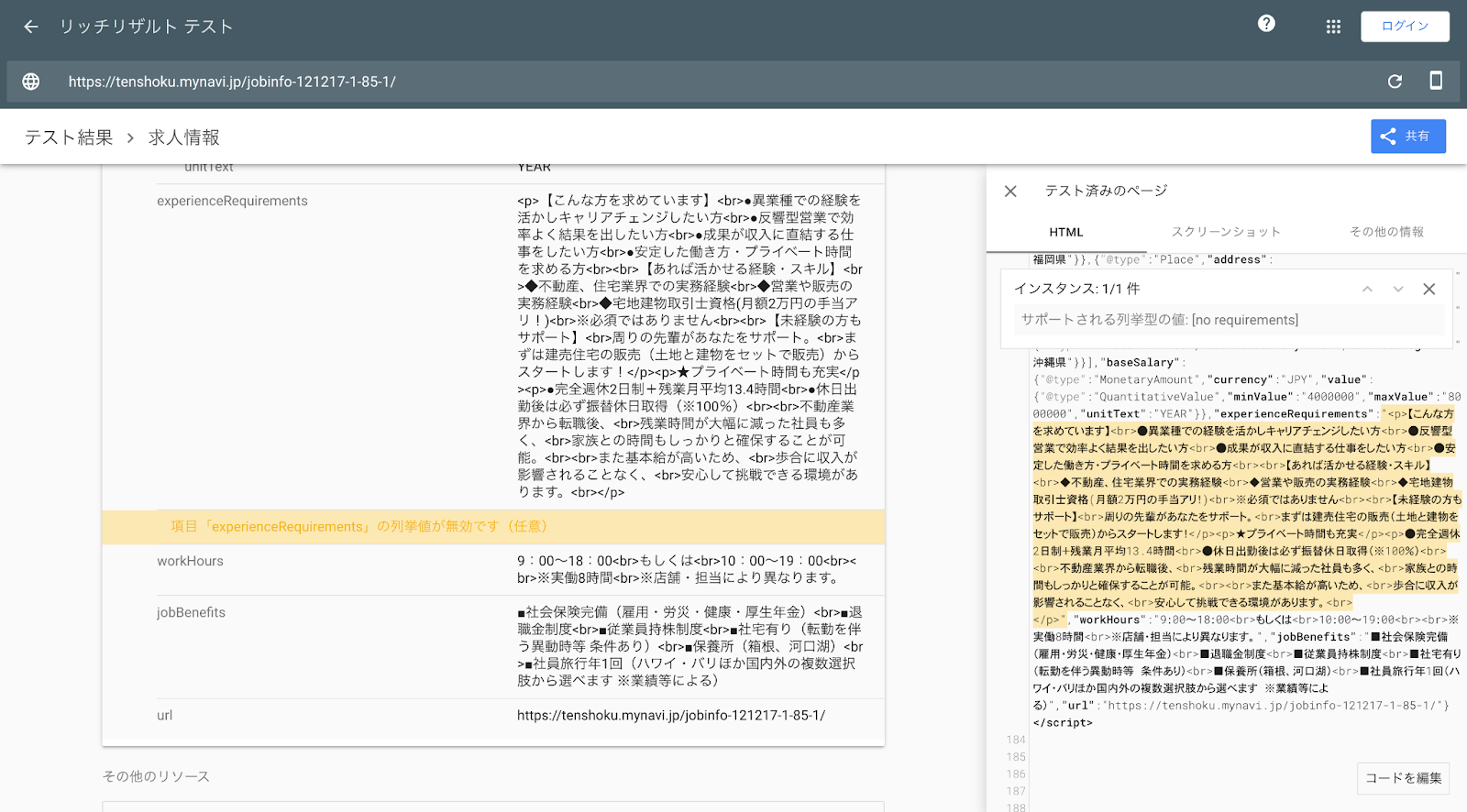Viewport: 1467px width, 812px height.
Task: Close the テスト済みのページ panel
Action: (1010, 192)
